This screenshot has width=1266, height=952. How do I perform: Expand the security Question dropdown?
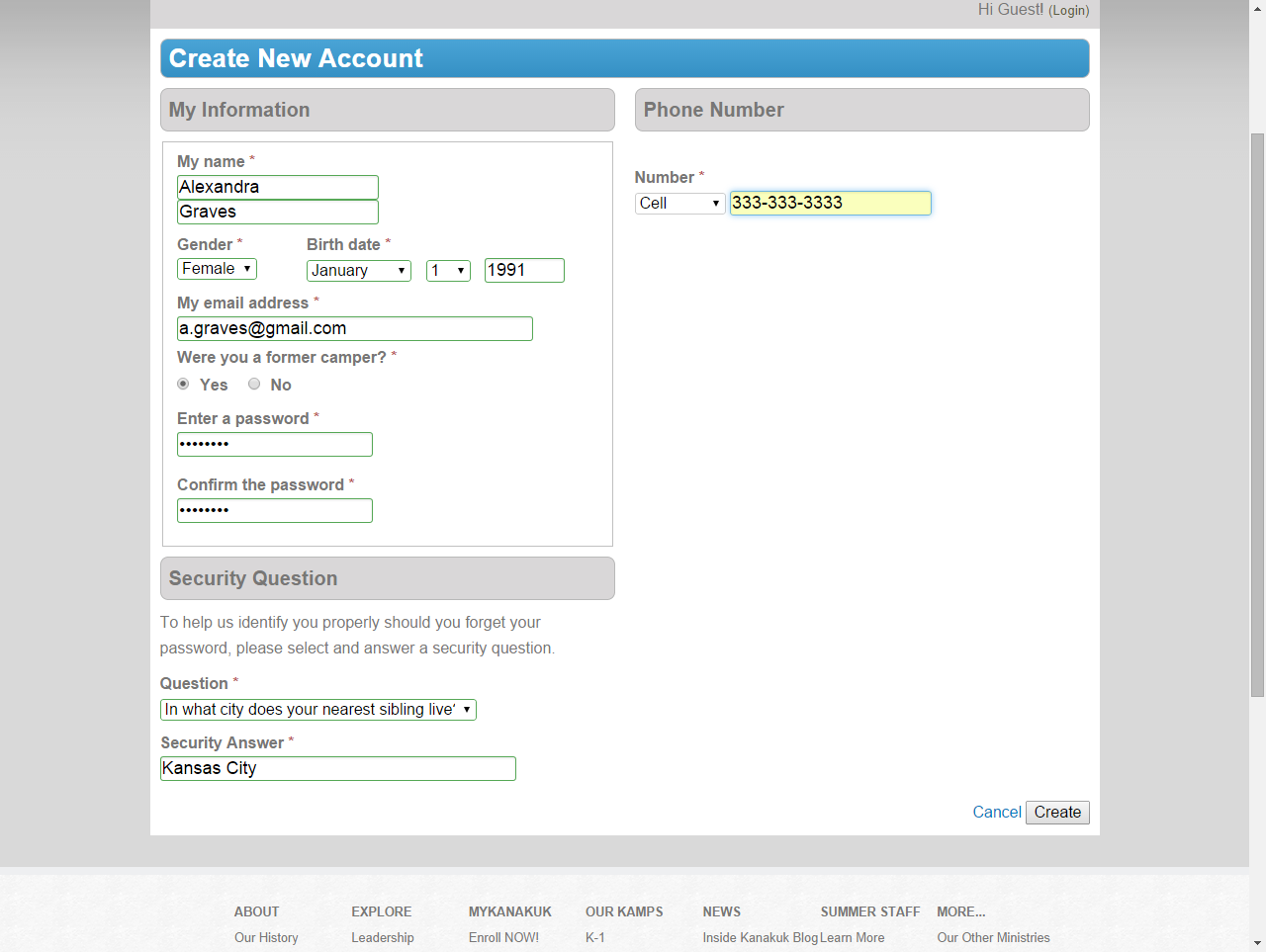pyautogui.click(x=317, y=710)
